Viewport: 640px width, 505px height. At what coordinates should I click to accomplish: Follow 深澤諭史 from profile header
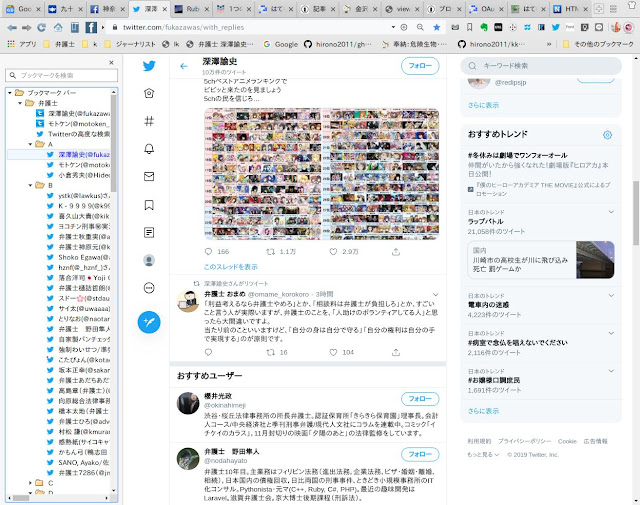click(420, 66)
